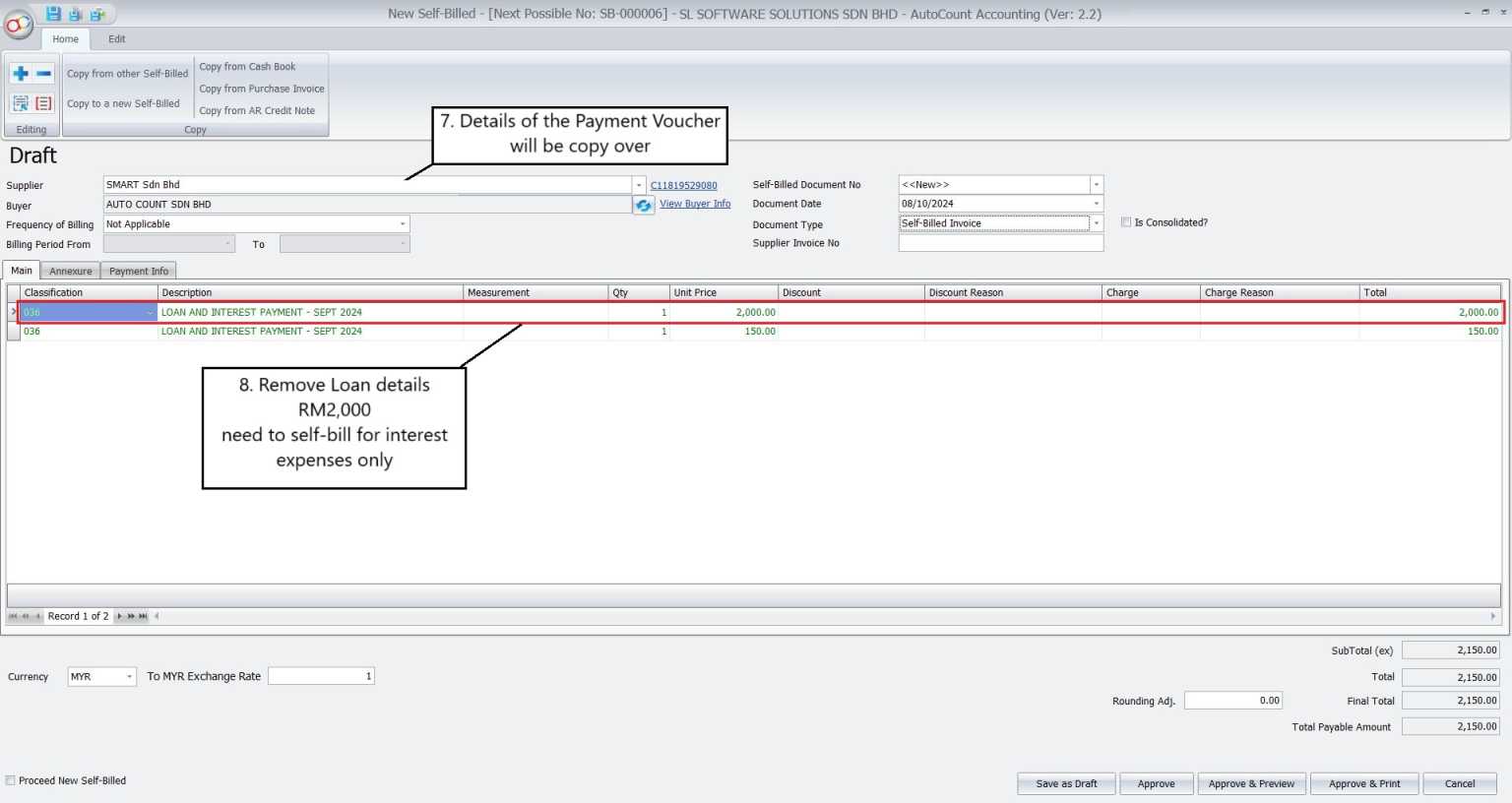Click Copy from AR Credit Note
Image resolution: width=1512 pixels, height=803 pixels.
tap(257, 110)
